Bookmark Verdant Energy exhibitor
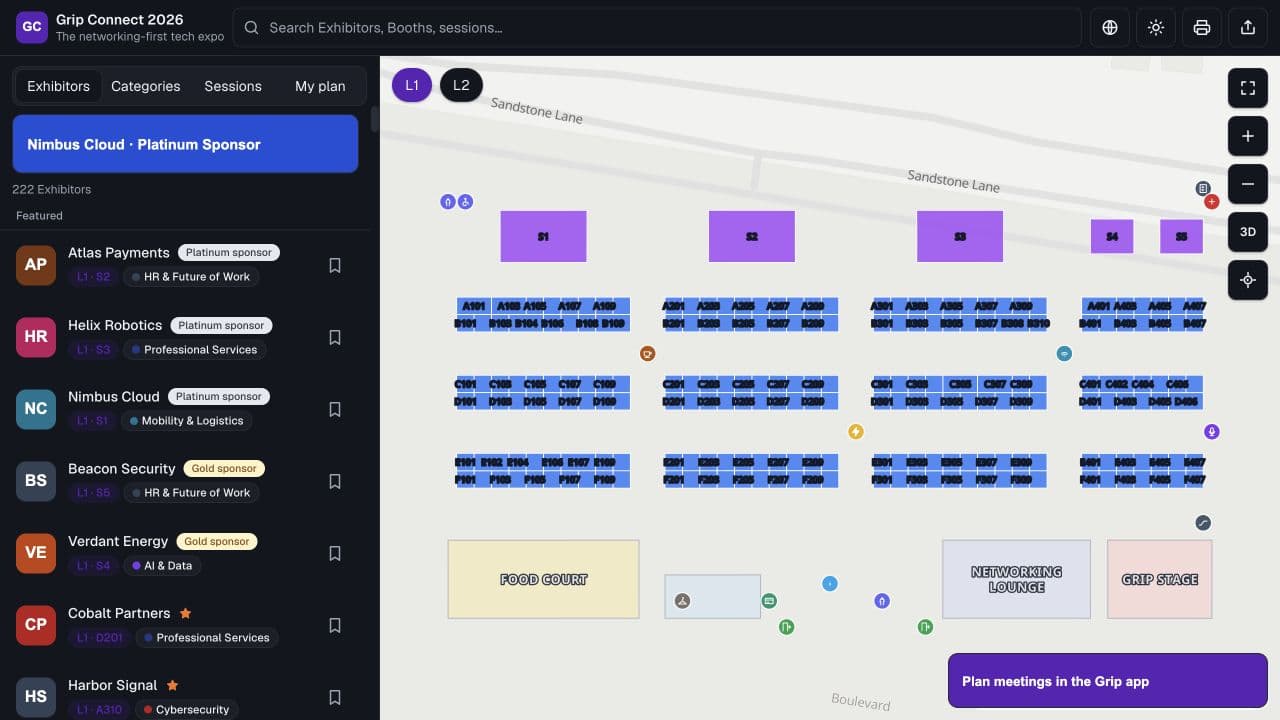The height and width of the screenshot is (720, 1280). 335,553
